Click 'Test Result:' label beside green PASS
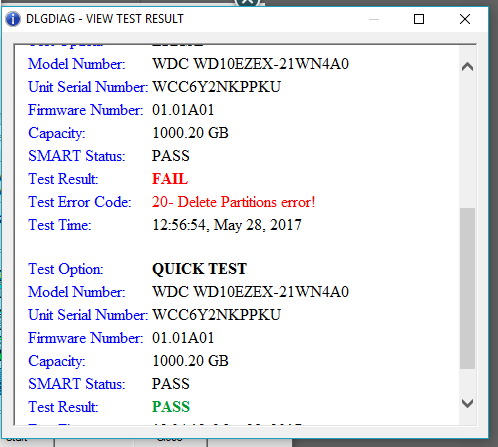Screen dimensions: 498x447 point(63,407)
